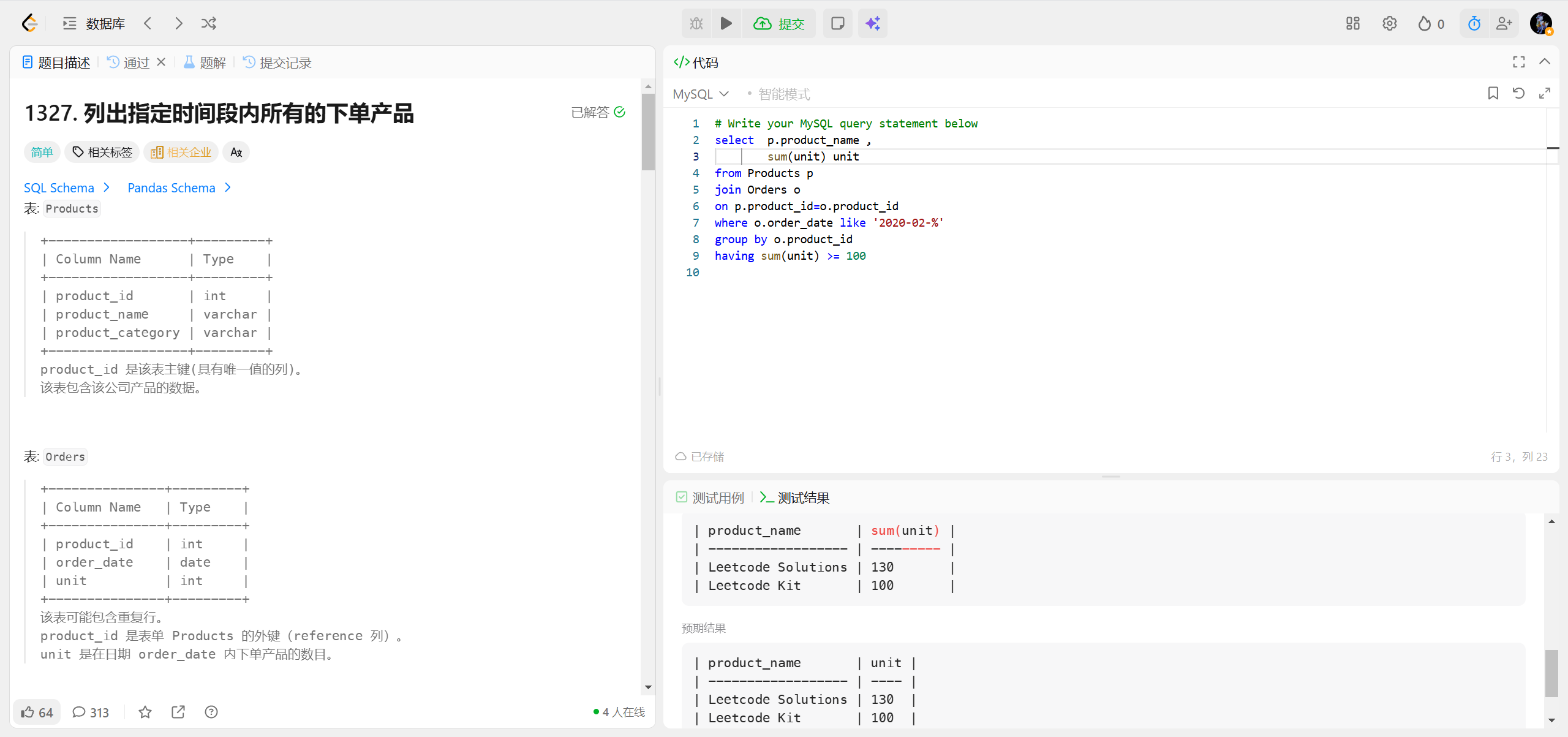Open the settings gear icon
The width and height of the screenshot is (1568, 737).
click(1389, 24)
